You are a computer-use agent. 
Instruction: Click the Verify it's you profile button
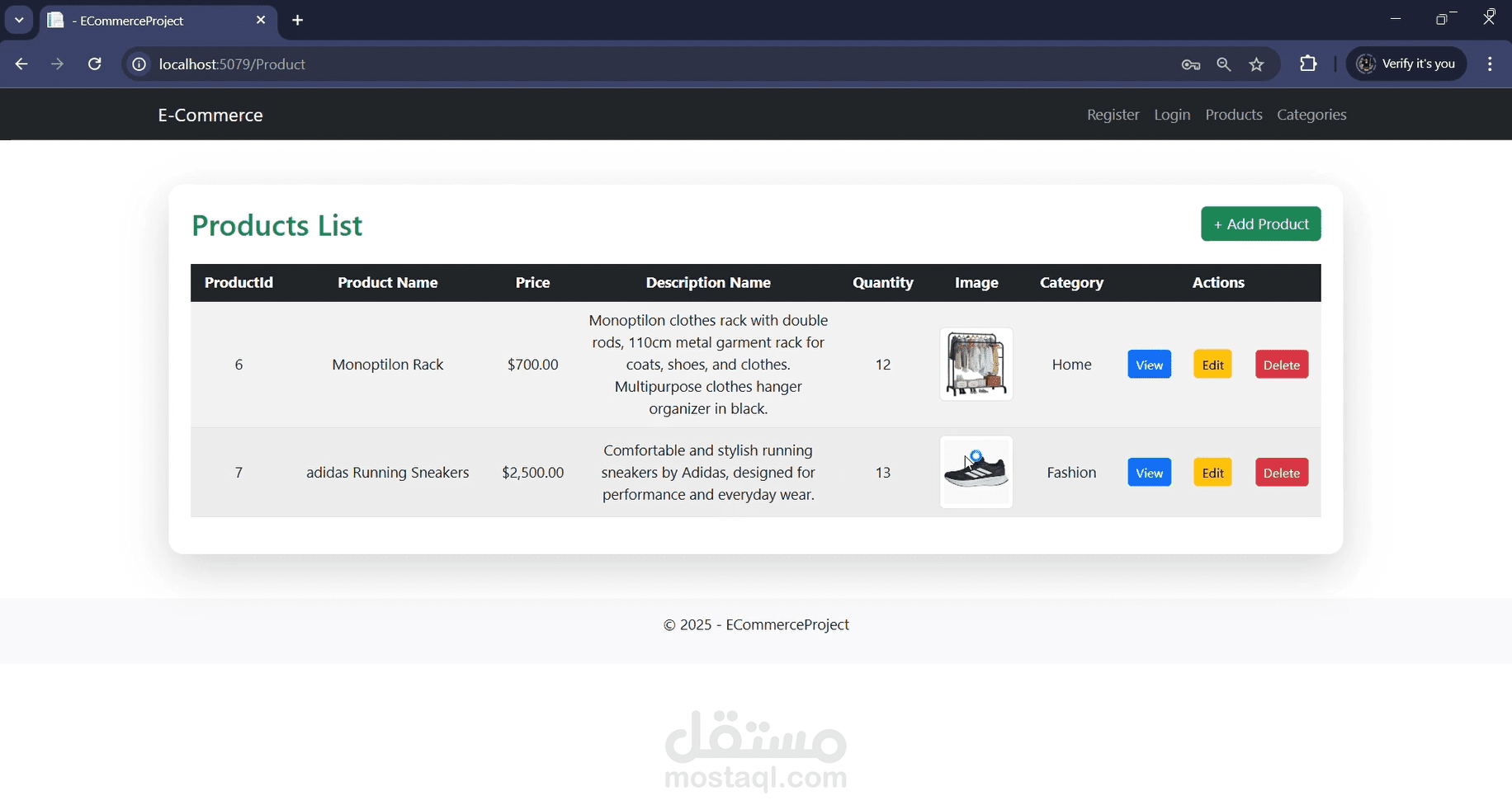1406,64
